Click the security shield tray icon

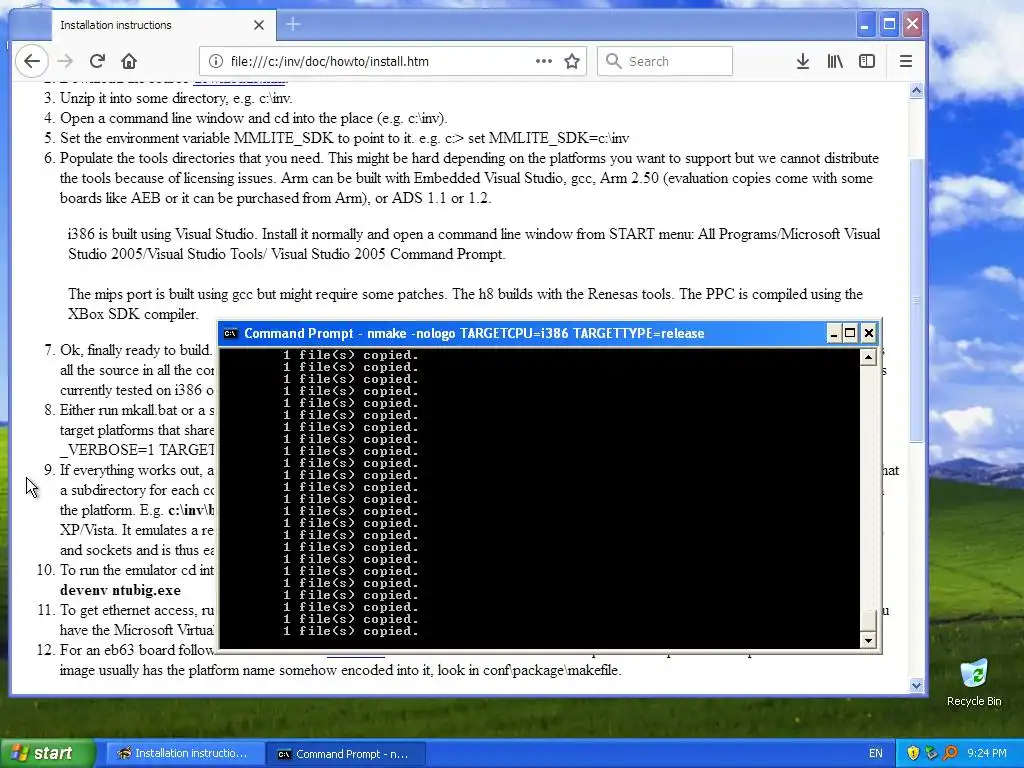point(912,754)
